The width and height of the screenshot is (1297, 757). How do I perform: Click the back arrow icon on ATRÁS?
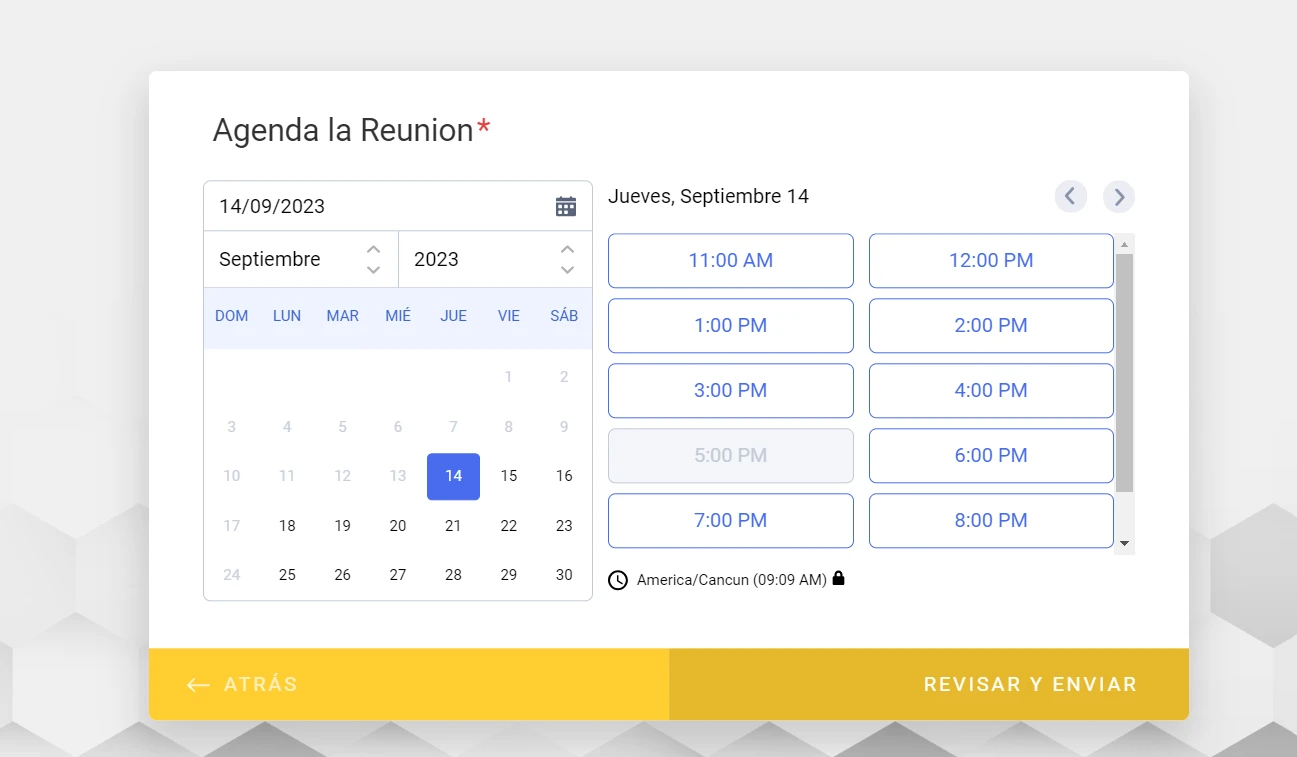point(197,684)
